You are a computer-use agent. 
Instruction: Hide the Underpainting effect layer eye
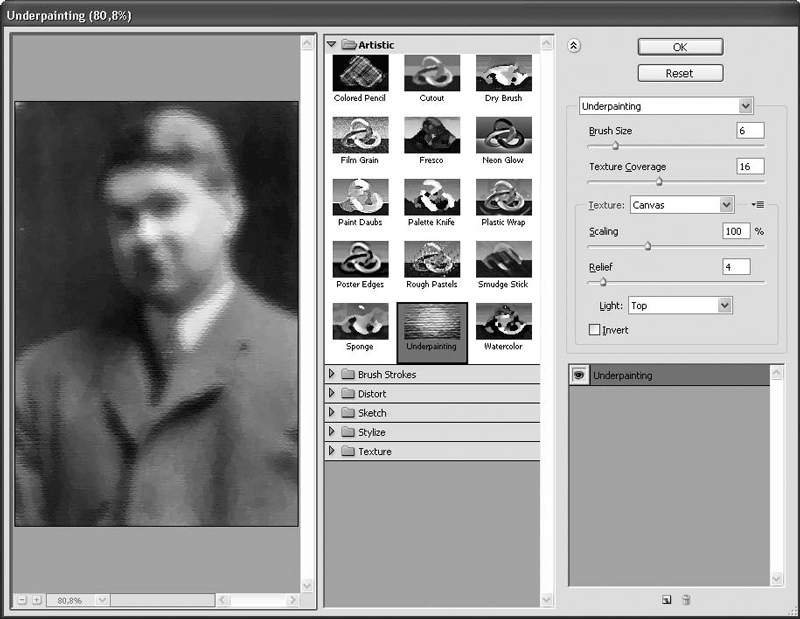tap(578, 375)
